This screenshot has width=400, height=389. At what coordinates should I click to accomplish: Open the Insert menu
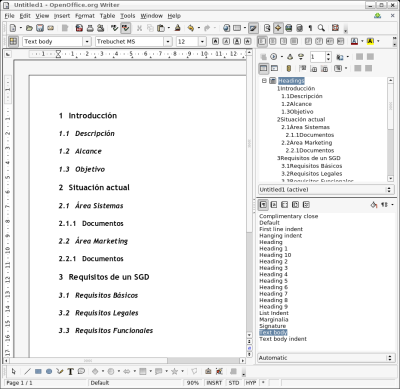pos(62,16)
